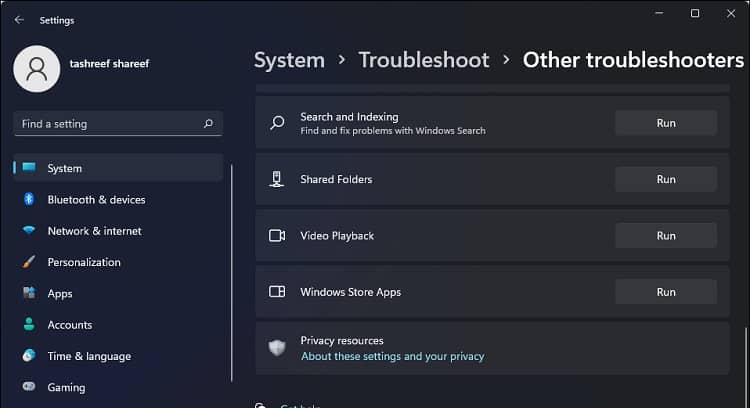The width and height of the screenshot is (750, 408).
Task: Select the Network wifi icon
Action: pos(29,231)
